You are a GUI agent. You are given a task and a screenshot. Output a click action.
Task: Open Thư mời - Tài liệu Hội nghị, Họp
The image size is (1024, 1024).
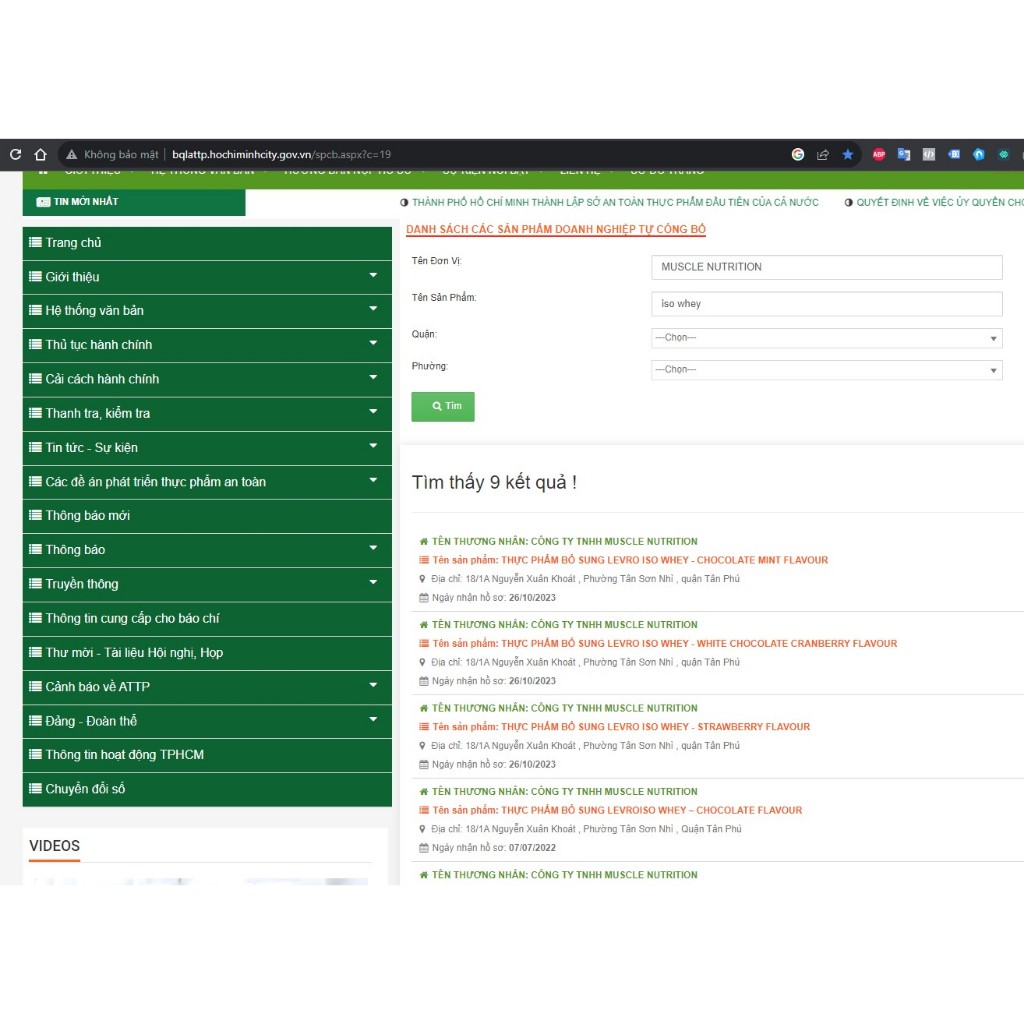(x=207, y=652)
